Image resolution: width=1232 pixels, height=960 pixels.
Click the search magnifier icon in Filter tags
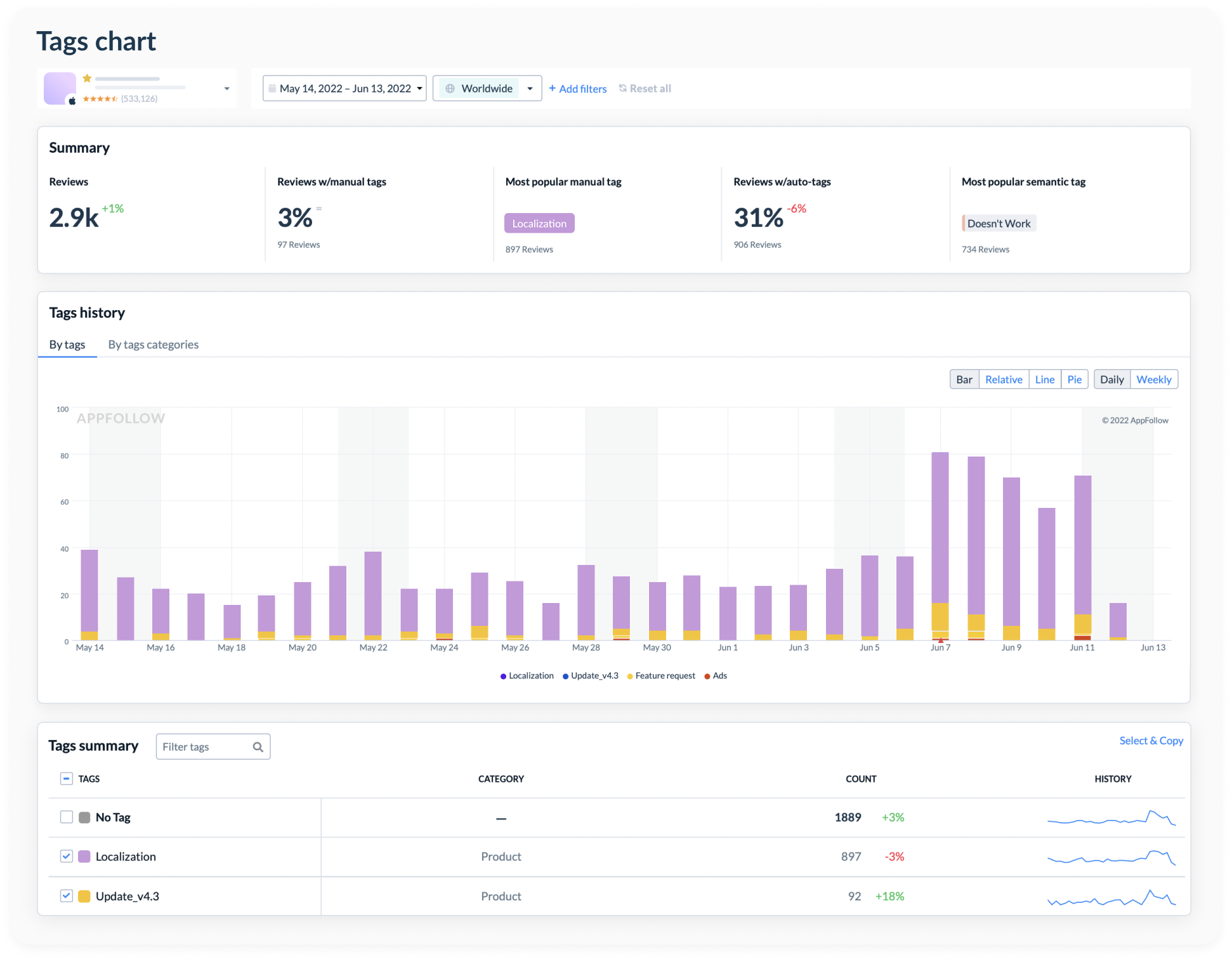point(258,747)
